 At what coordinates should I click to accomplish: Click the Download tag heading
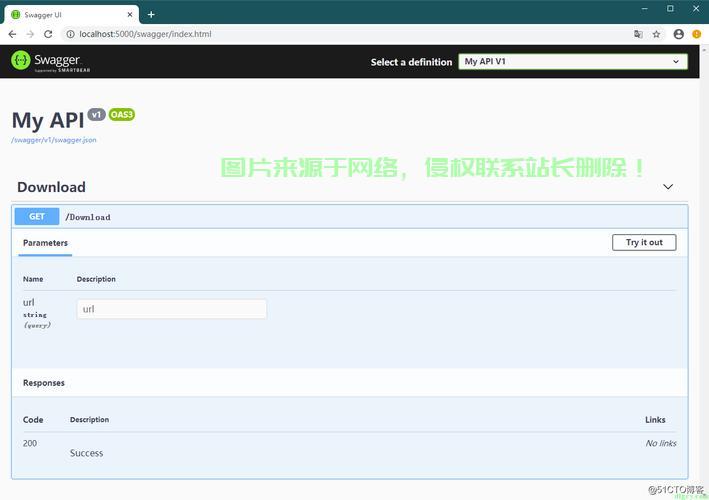[x=51, y=187]
